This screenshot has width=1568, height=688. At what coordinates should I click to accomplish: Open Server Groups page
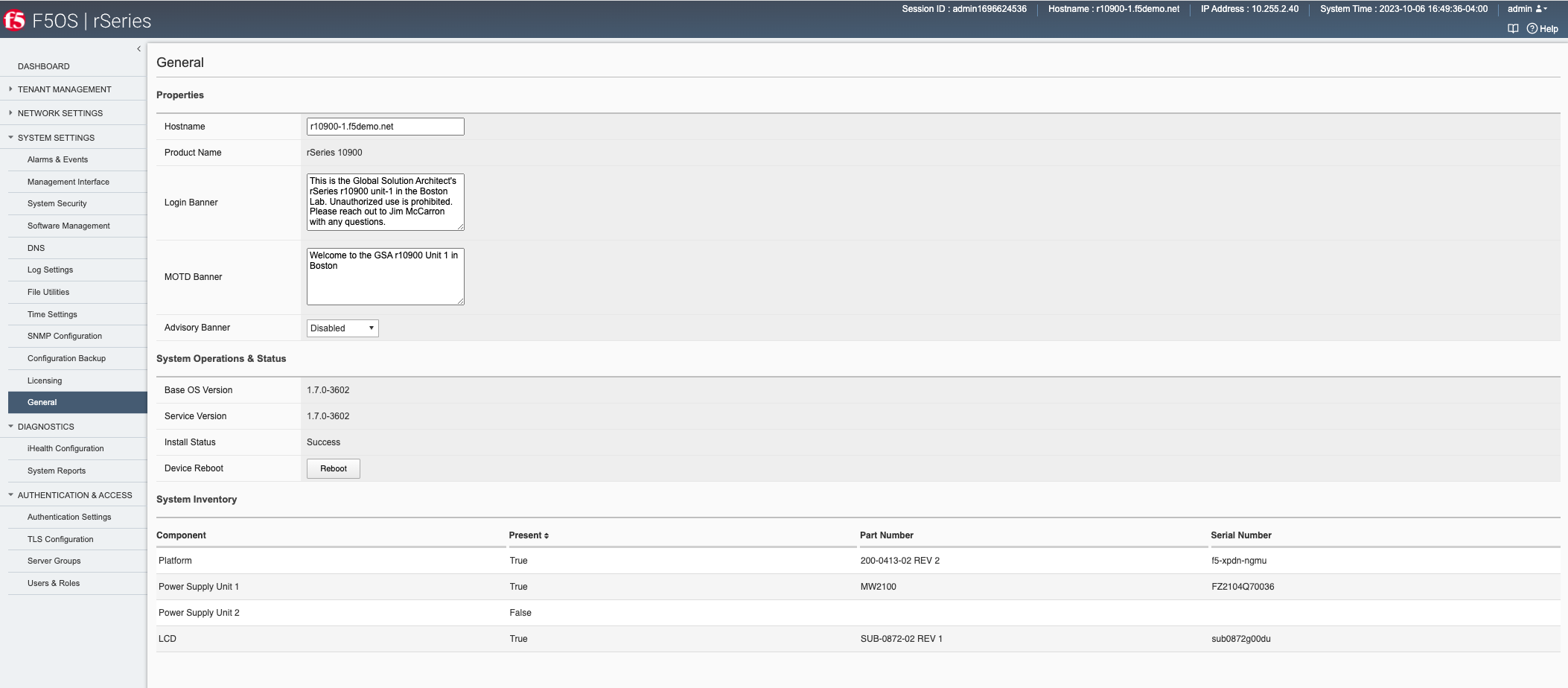[54, 561]
